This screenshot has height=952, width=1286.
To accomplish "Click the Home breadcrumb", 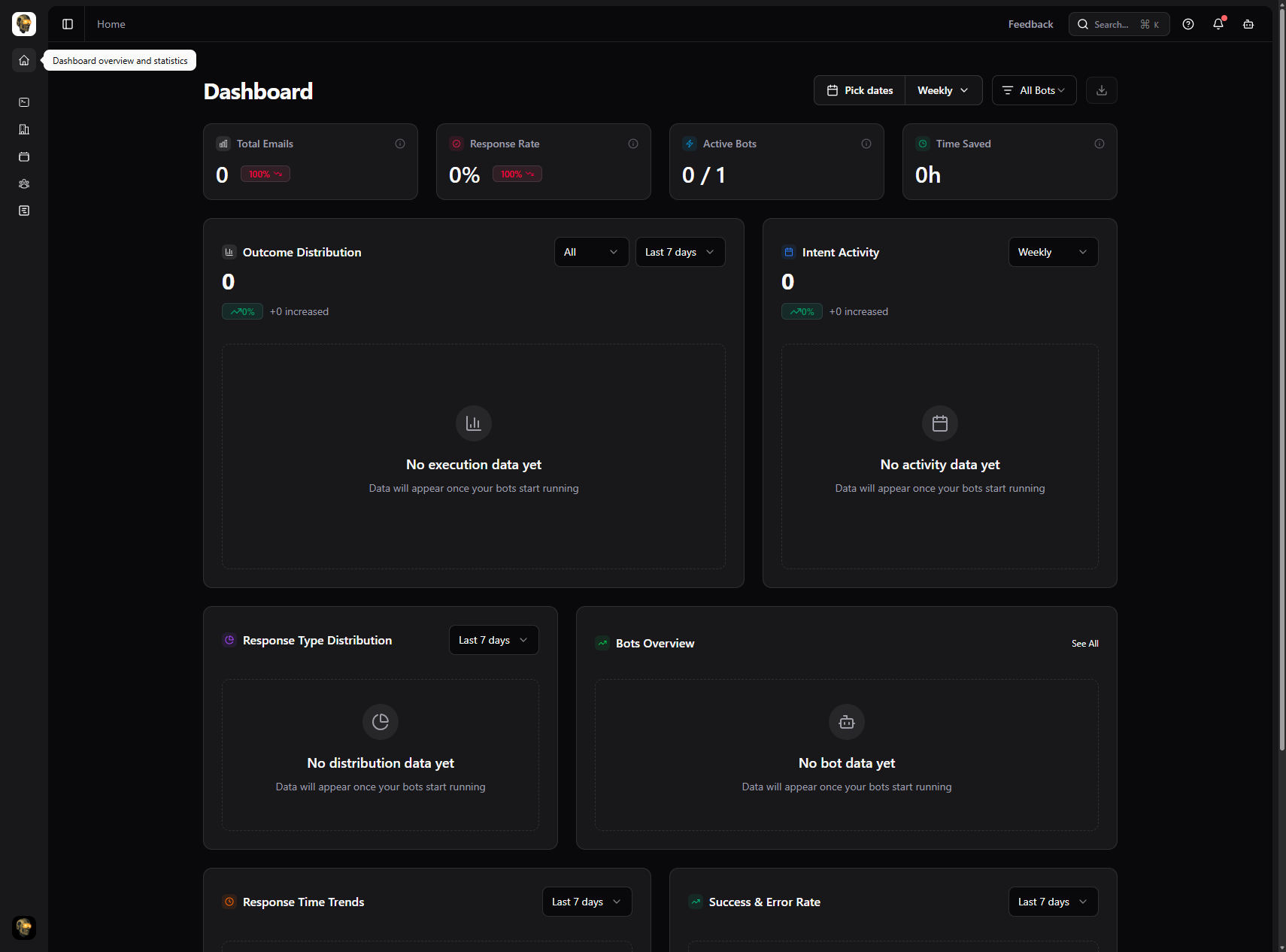I will click(x=111, y=24).
